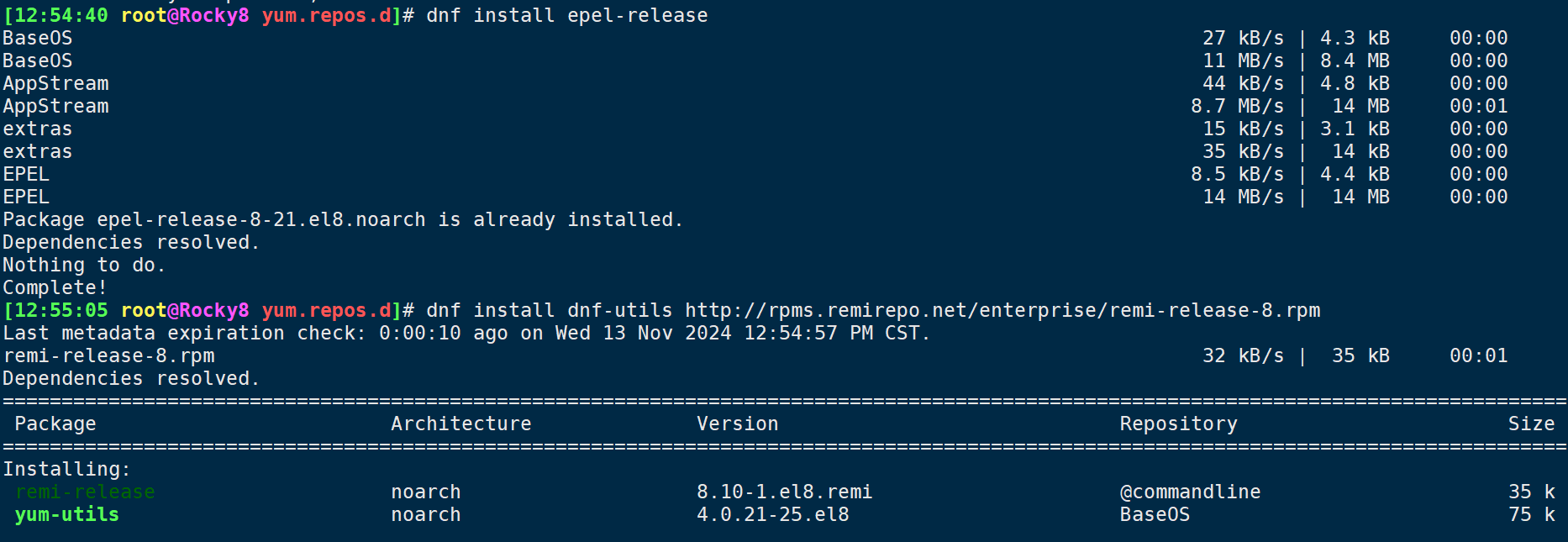
Task: Click the Size column header
Action: point(1531,424)
